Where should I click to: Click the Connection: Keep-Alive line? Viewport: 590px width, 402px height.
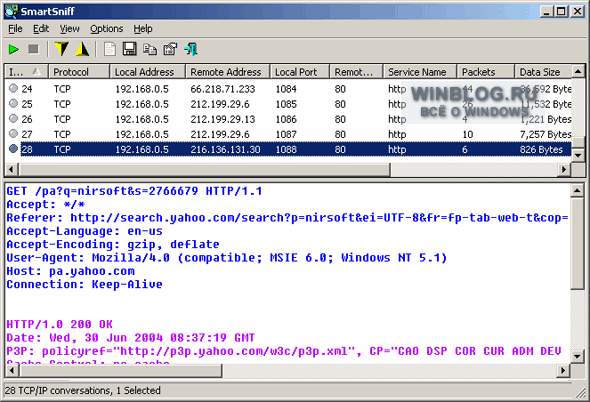(x=84, y=284)
